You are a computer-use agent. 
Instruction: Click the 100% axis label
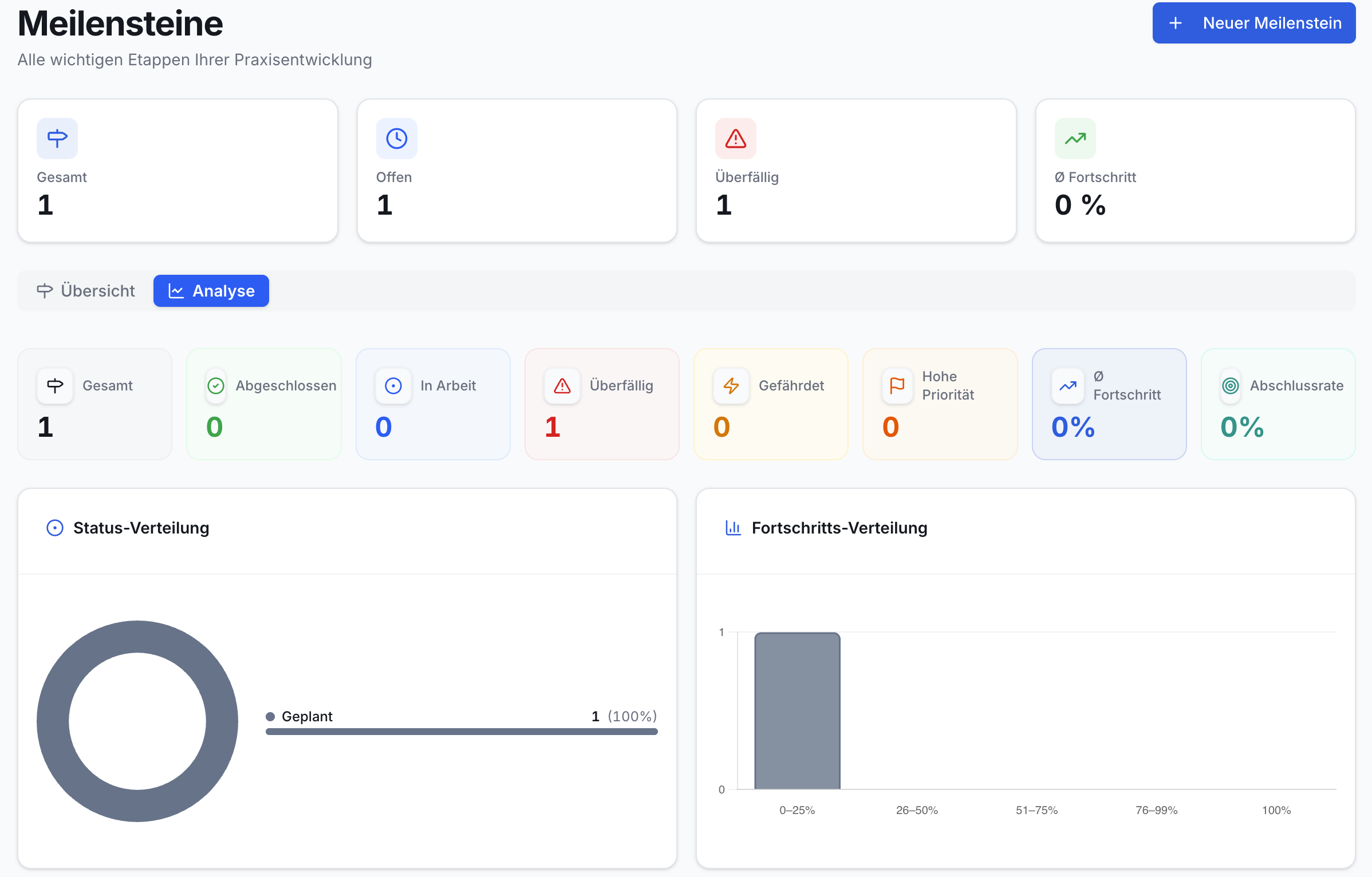pos(1276,810)
